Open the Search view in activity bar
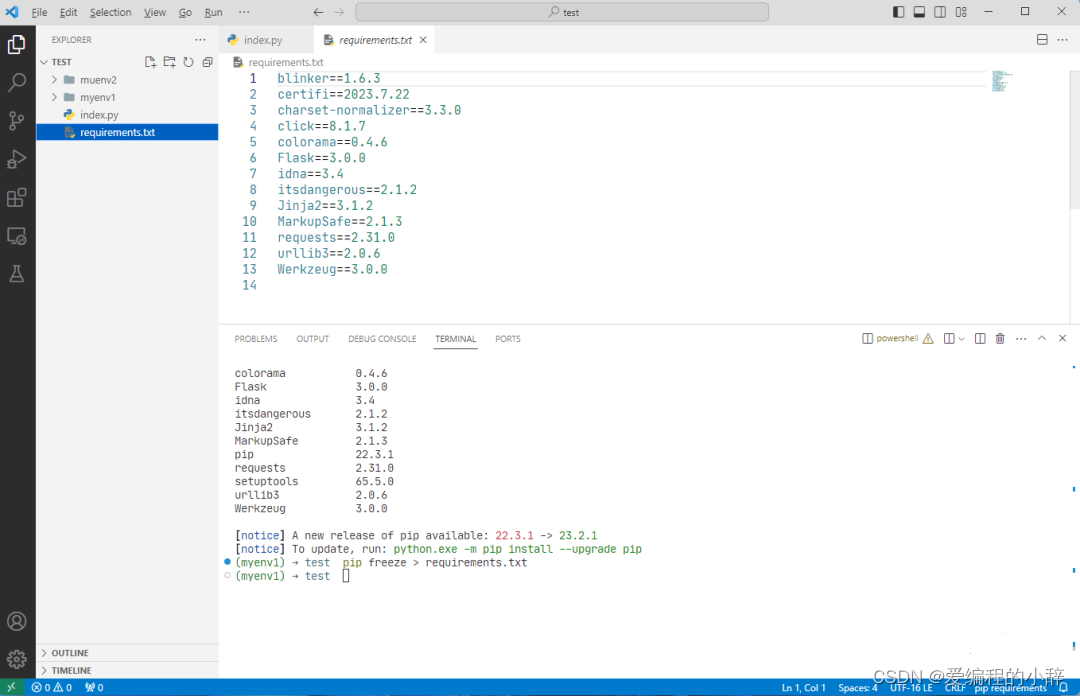Viewport: 1080px width, 696px height. (x=17, y=83)
